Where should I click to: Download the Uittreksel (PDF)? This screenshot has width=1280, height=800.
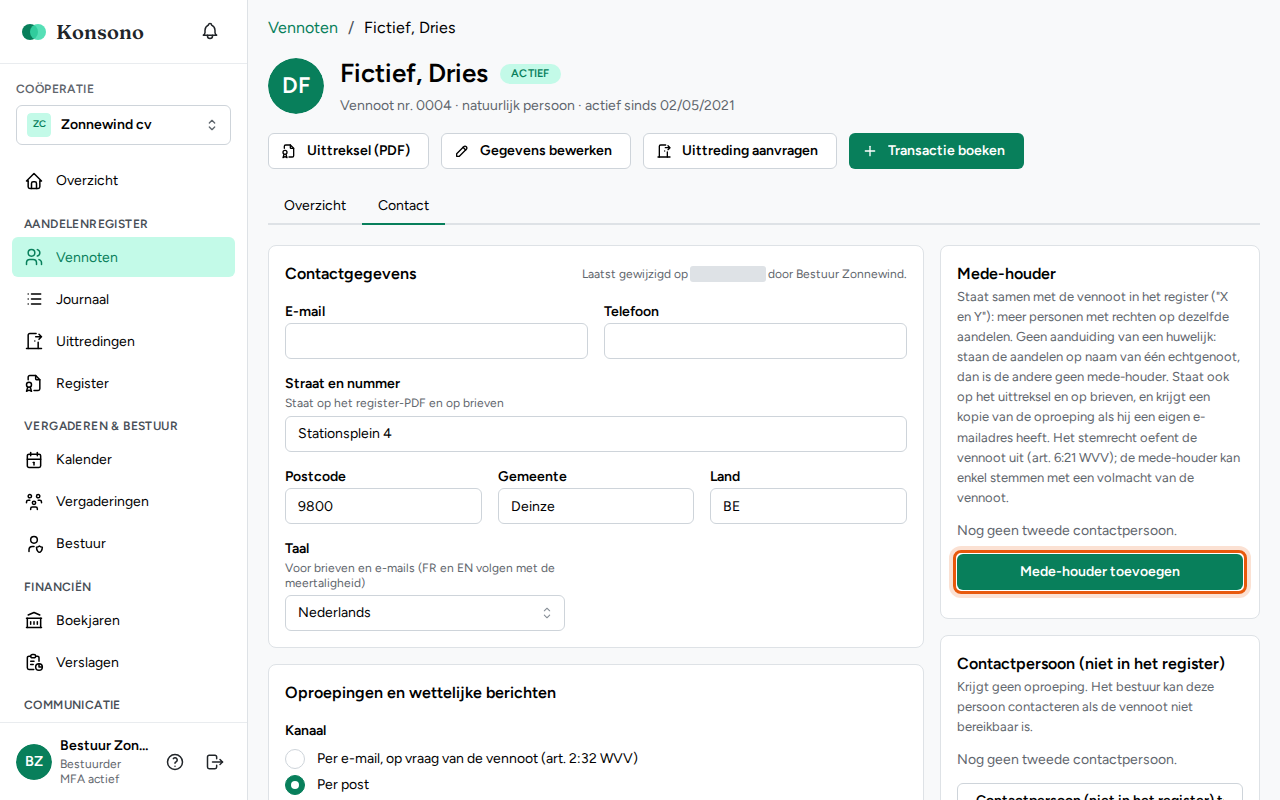pyautogui.click(x=348, y=151)
